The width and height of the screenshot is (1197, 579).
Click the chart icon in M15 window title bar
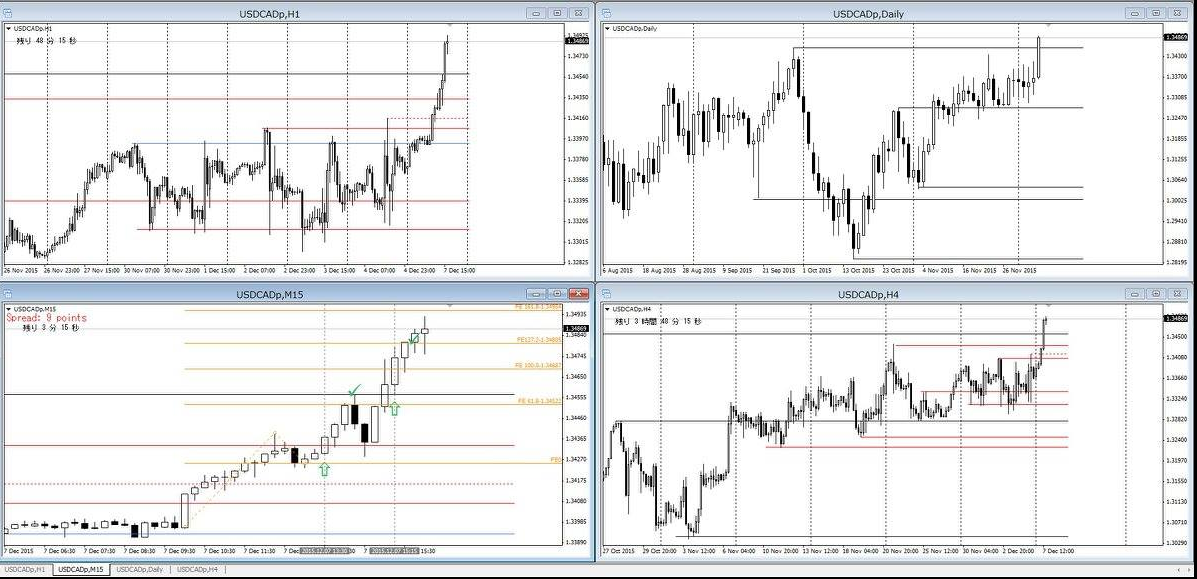(8, 295)
